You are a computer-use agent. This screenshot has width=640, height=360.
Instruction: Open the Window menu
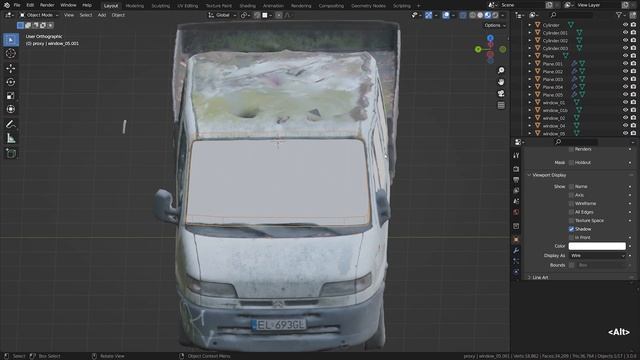[68, 5]
